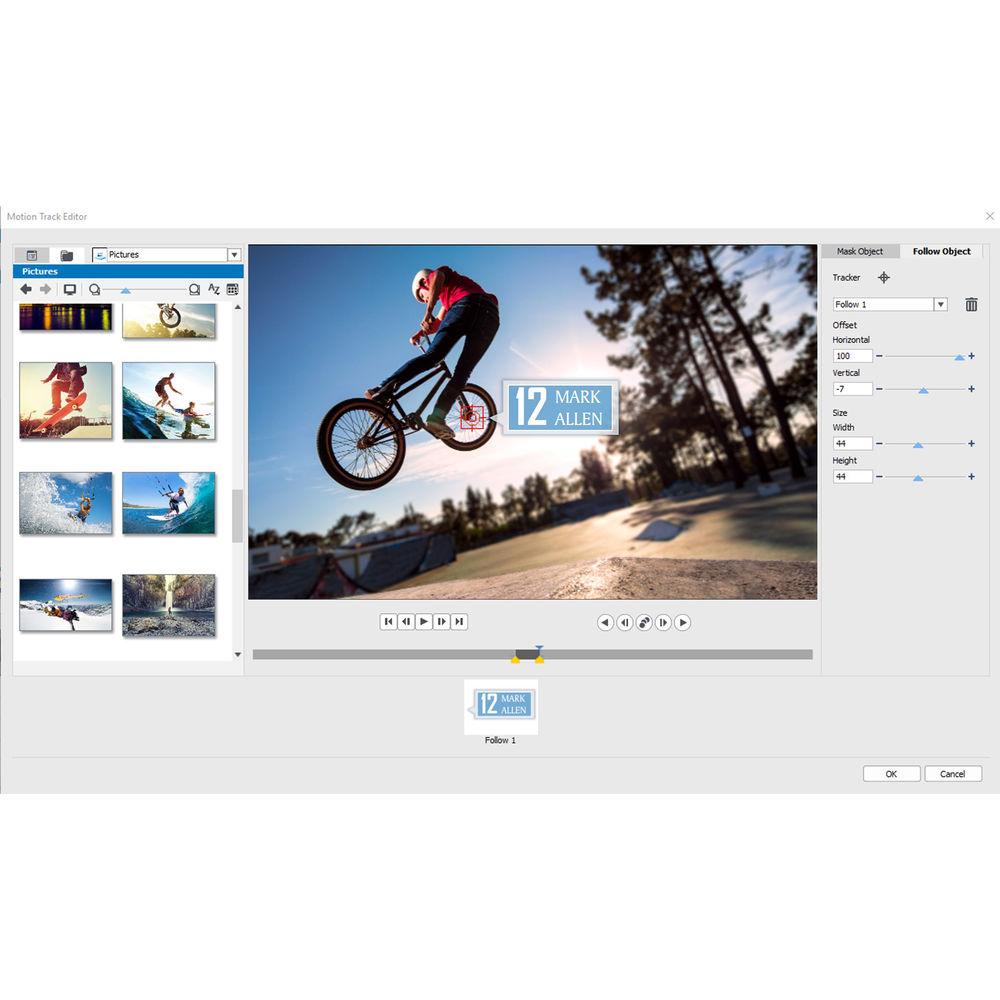This screenshot has height=1000, width=1000.
Task: Jump to the first frame with the start button
Action: click(x=388, y=621)
